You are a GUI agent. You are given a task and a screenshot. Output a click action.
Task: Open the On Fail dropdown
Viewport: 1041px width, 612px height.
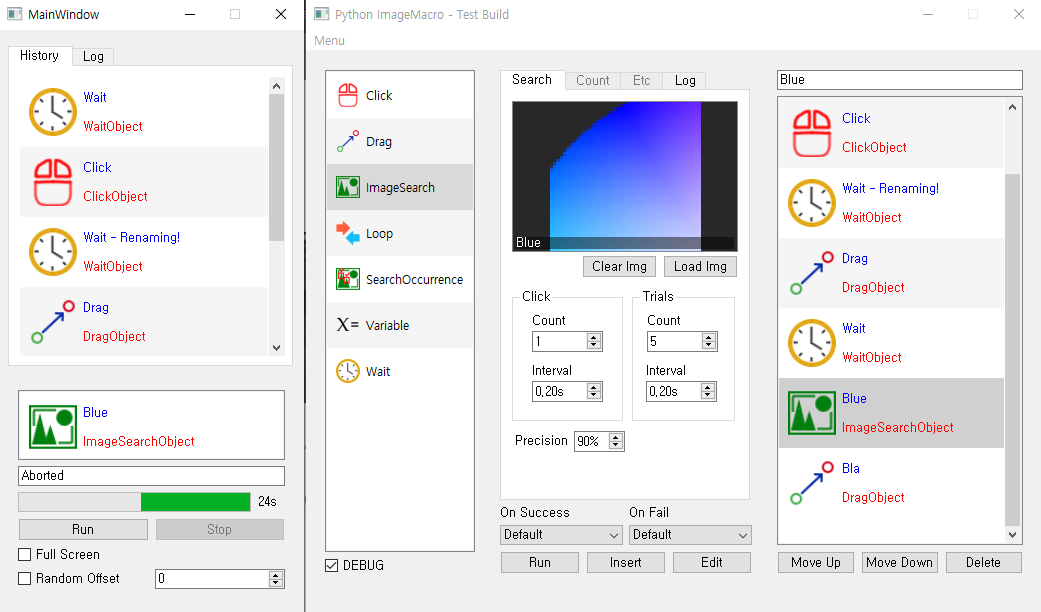pyautogui.click(x=690, y=534)
